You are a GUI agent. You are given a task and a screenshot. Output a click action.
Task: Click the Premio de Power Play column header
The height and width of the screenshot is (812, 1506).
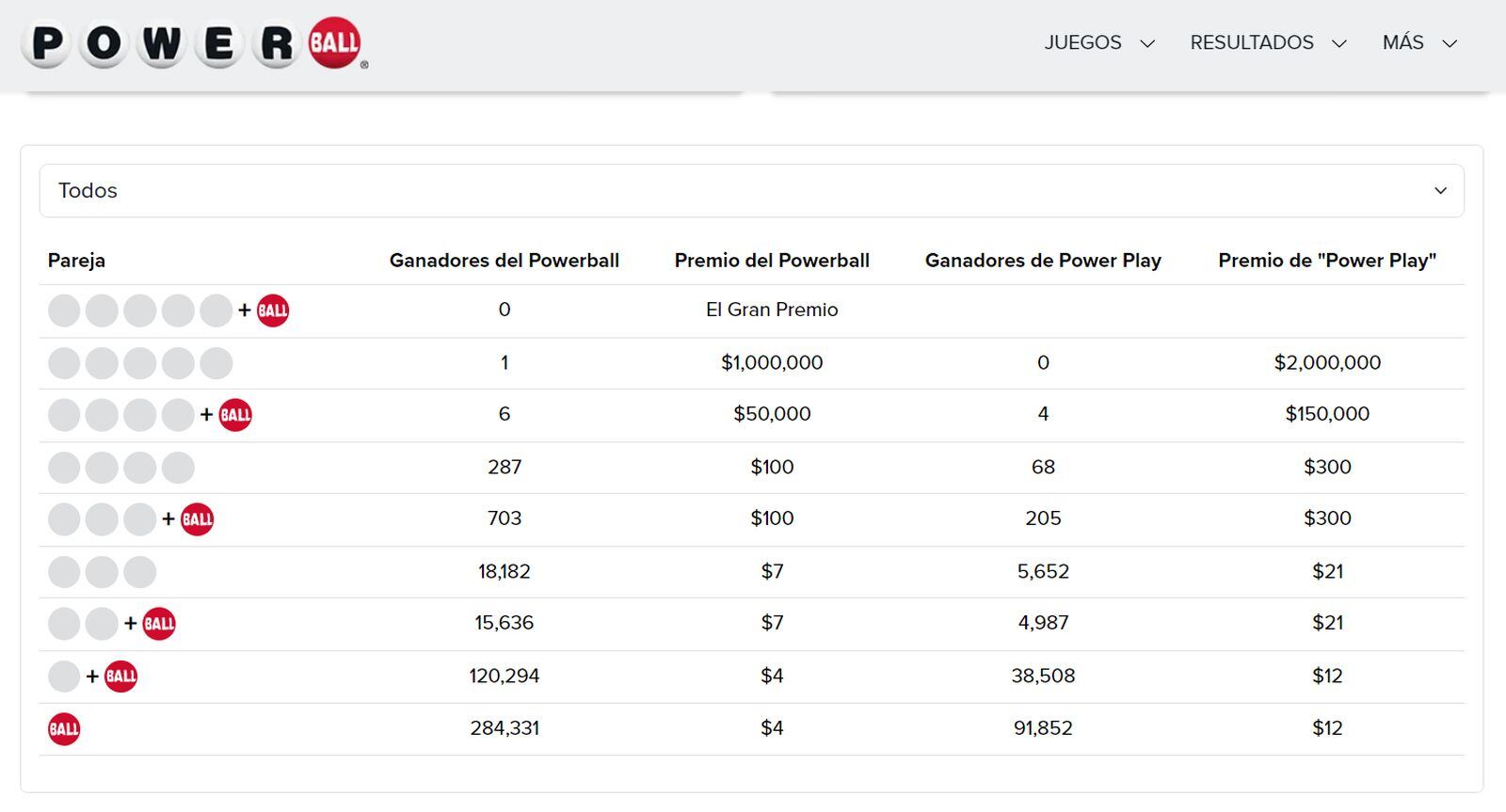1327,261
